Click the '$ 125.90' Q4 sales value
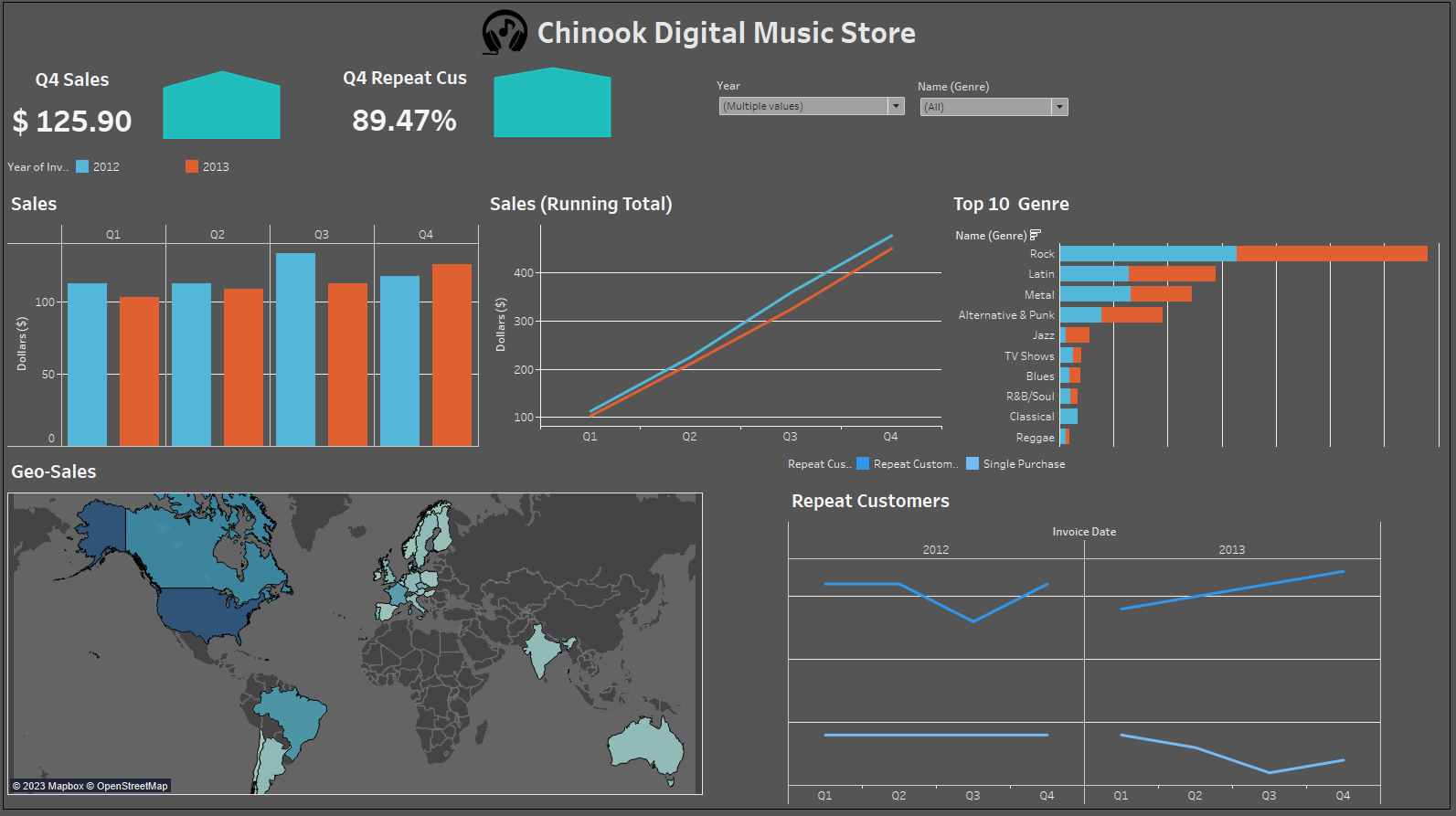 (72, 121)
